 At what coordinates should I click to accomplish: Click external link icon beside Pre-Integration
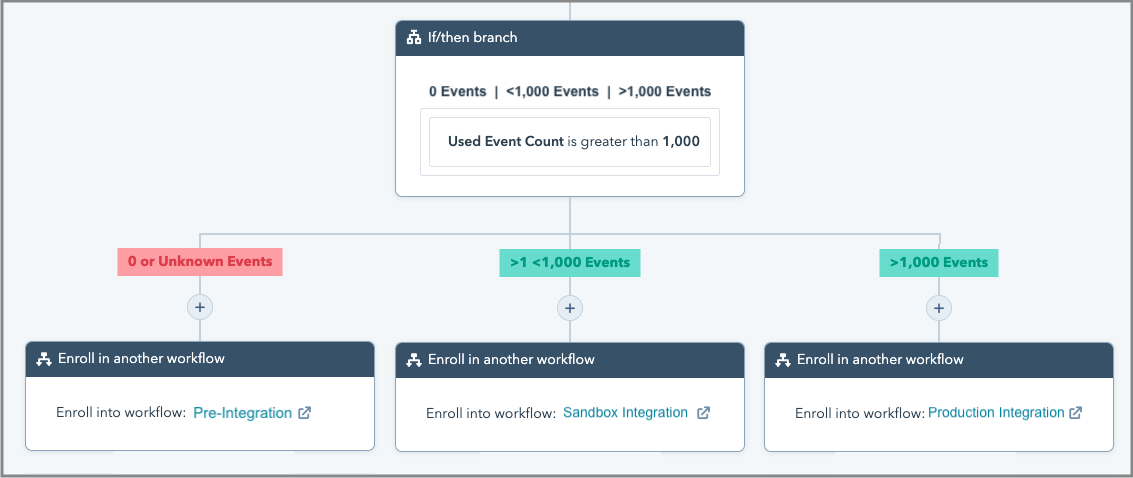coord(305,413)
